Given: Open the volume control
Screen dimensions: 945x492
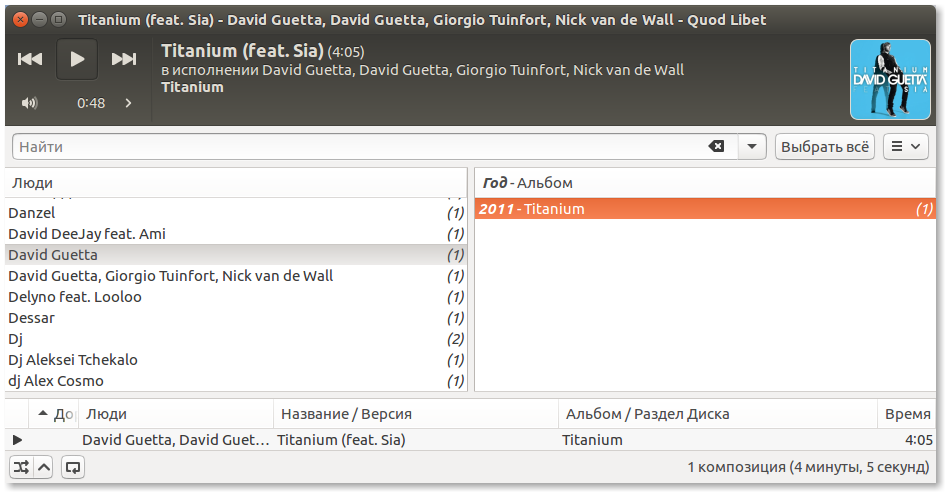Looking at the screenshot, I should tap(30, 103).
